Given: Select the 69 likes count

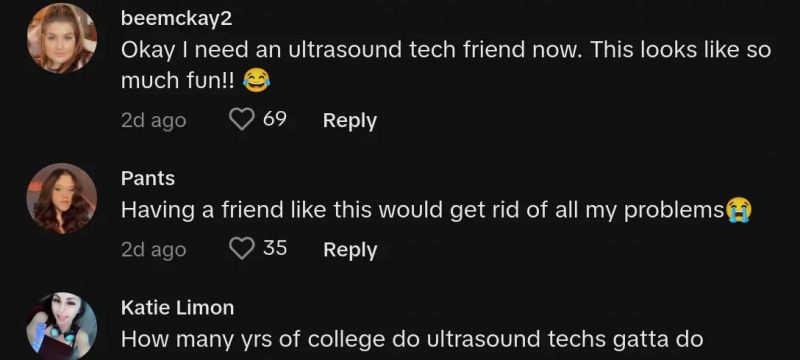Looking at the screenshot, I should [274, 119].
